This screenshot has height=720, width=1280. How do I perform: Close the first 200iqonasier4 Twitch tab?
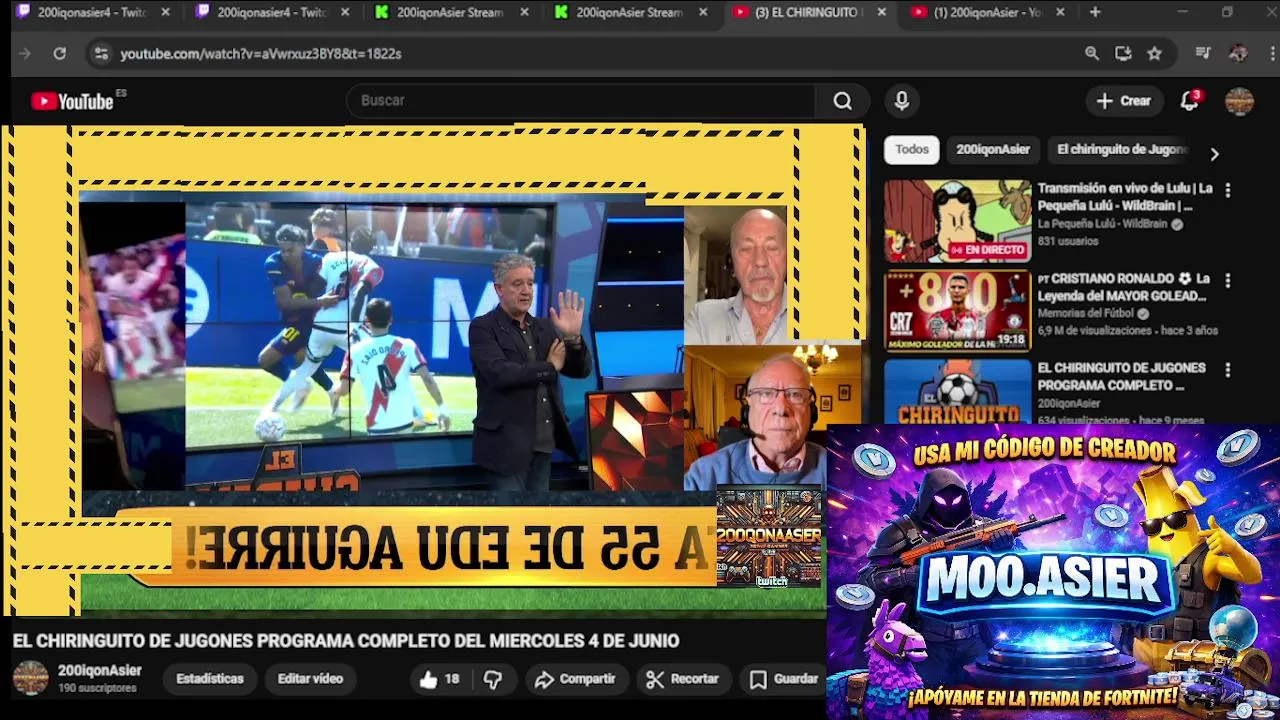(165, 12)
